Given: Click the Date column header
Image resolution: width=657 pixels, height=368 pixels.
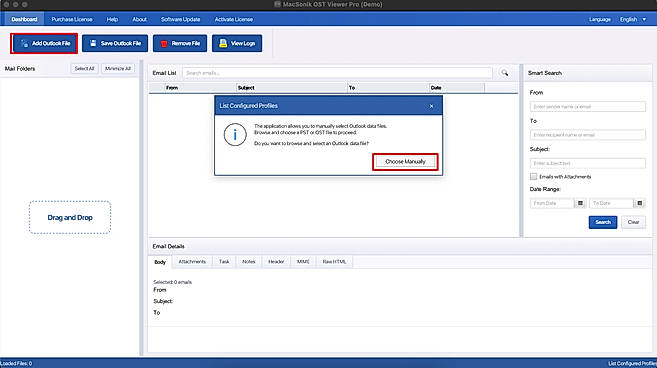Looking at the screenshot, I should click(x=457, y=88).
